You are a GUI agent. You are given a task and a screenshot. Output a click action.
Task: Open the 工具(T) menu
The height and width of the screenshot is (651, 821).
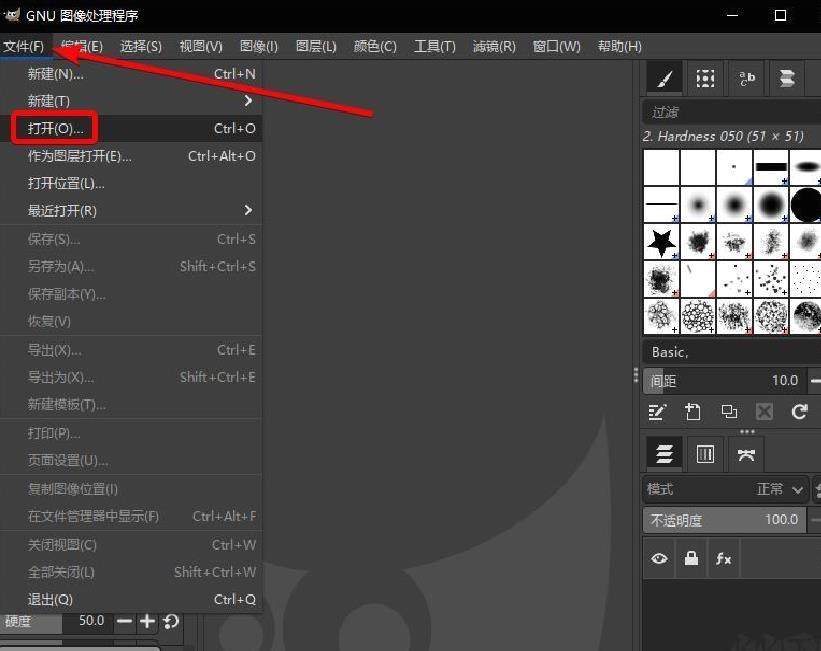435,47
